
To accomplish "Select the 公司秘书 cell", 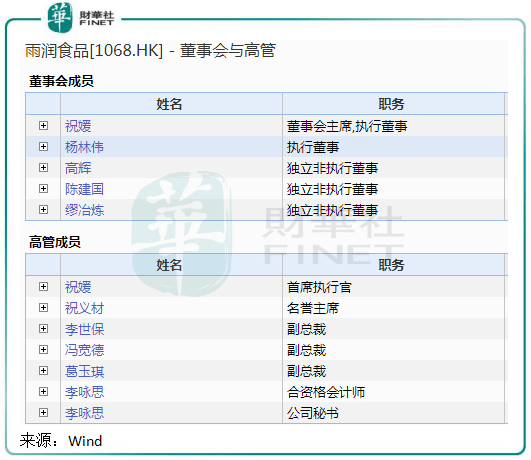I will tap(393, 413).
